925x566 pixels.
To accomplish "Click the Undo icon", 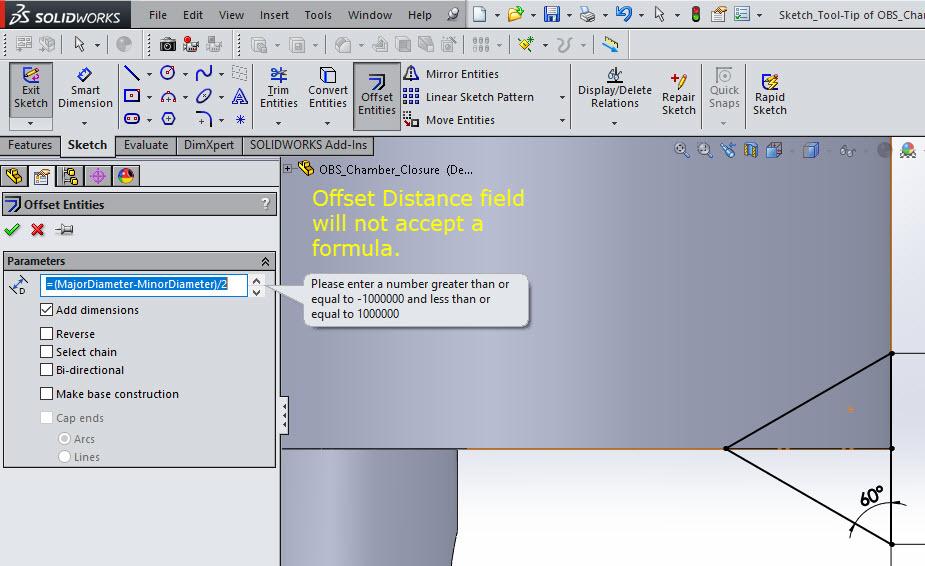I will point(624,14).
